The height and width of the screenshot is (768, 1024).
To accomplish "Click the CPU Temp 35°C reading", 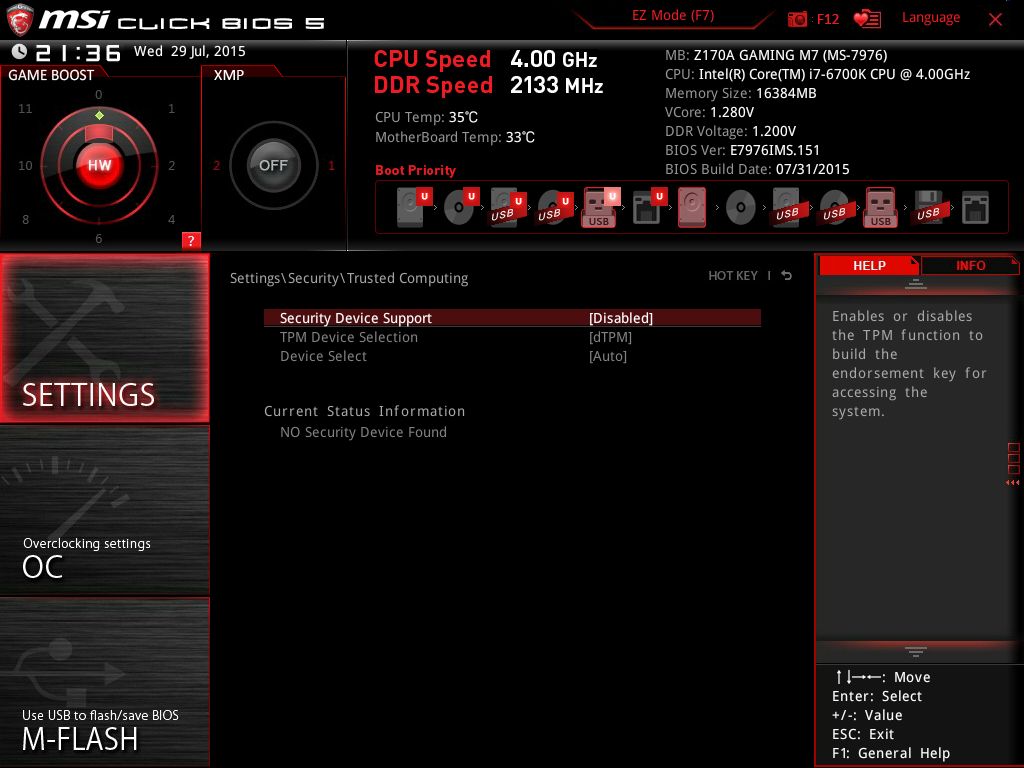I will 426,118.
